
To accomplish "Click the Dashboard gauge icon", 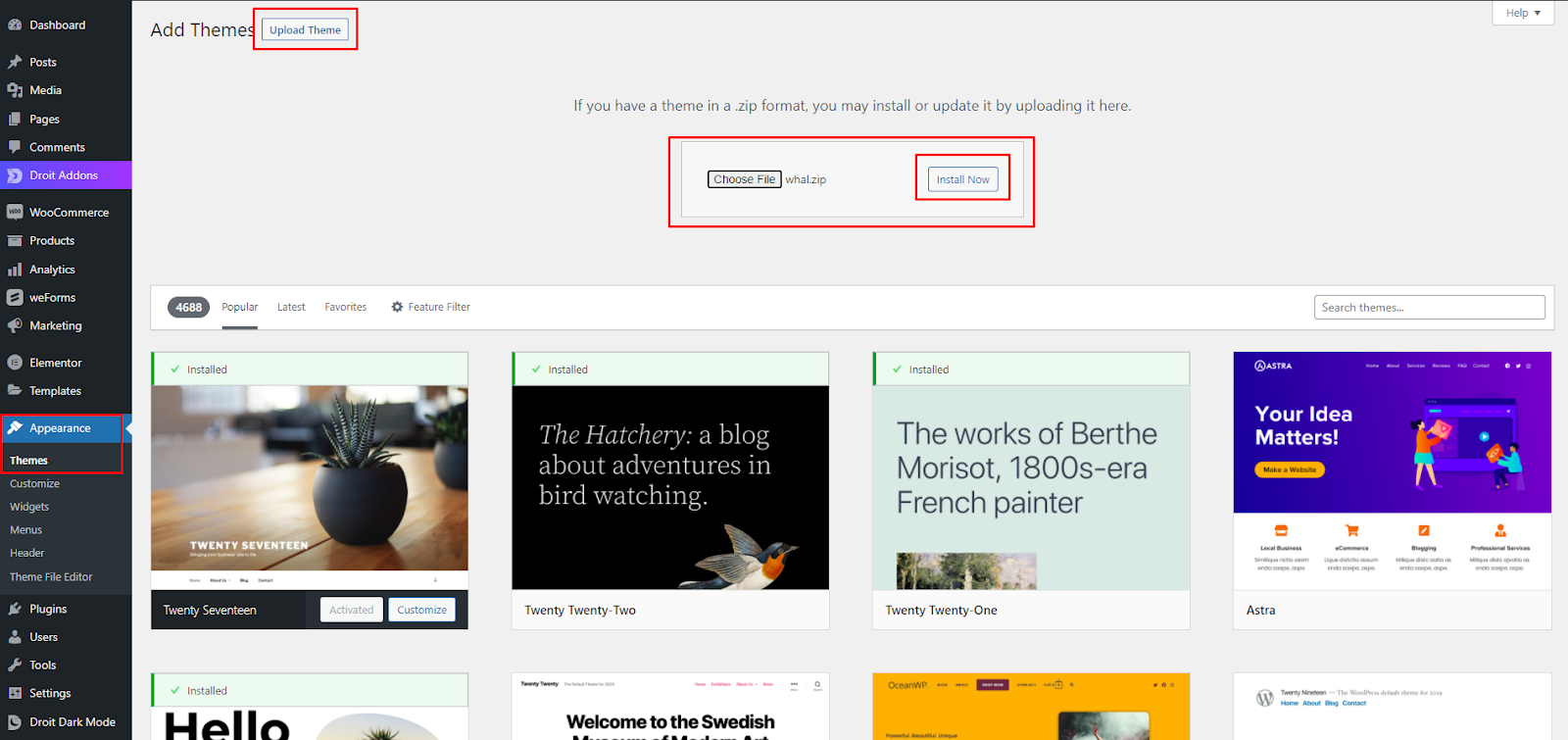I will coord(15,25).
